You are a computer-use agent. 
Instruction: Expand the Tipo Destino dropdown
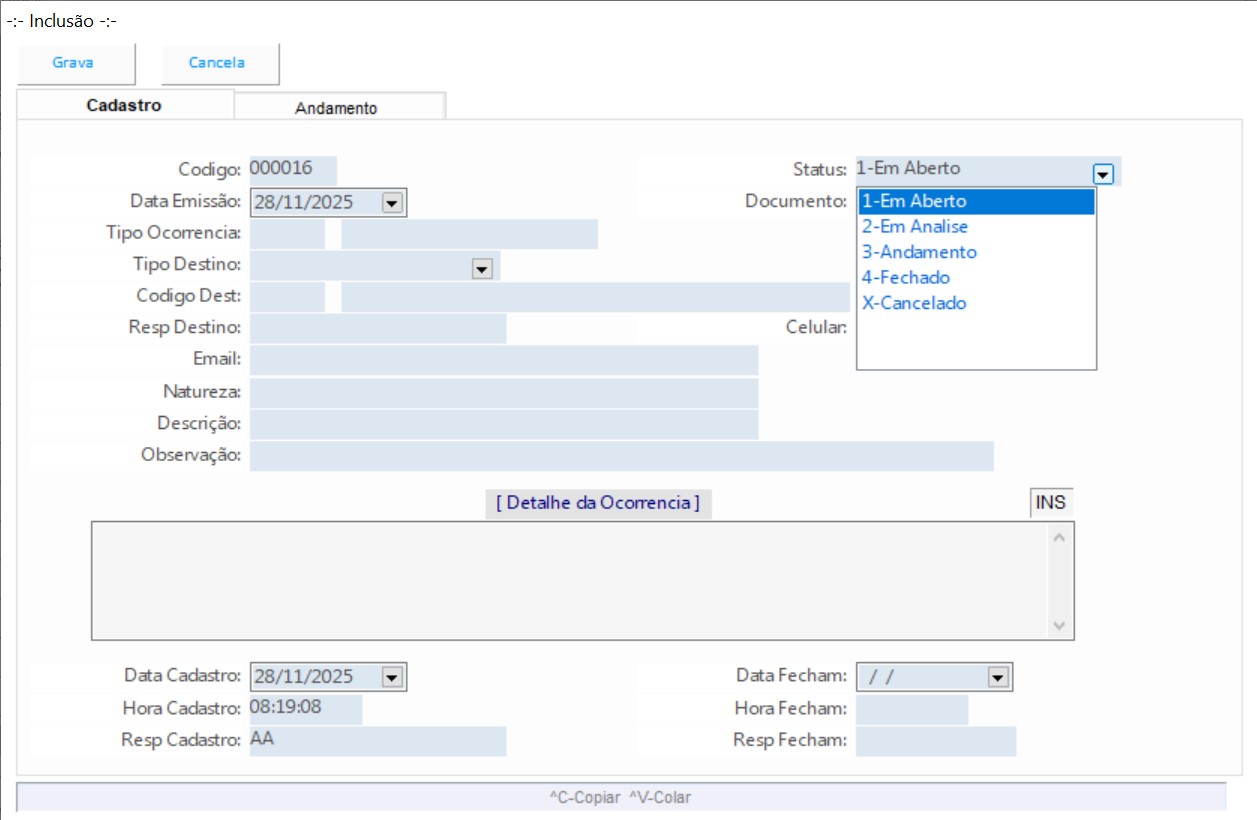pyautogui.click(x=483, y=268)
